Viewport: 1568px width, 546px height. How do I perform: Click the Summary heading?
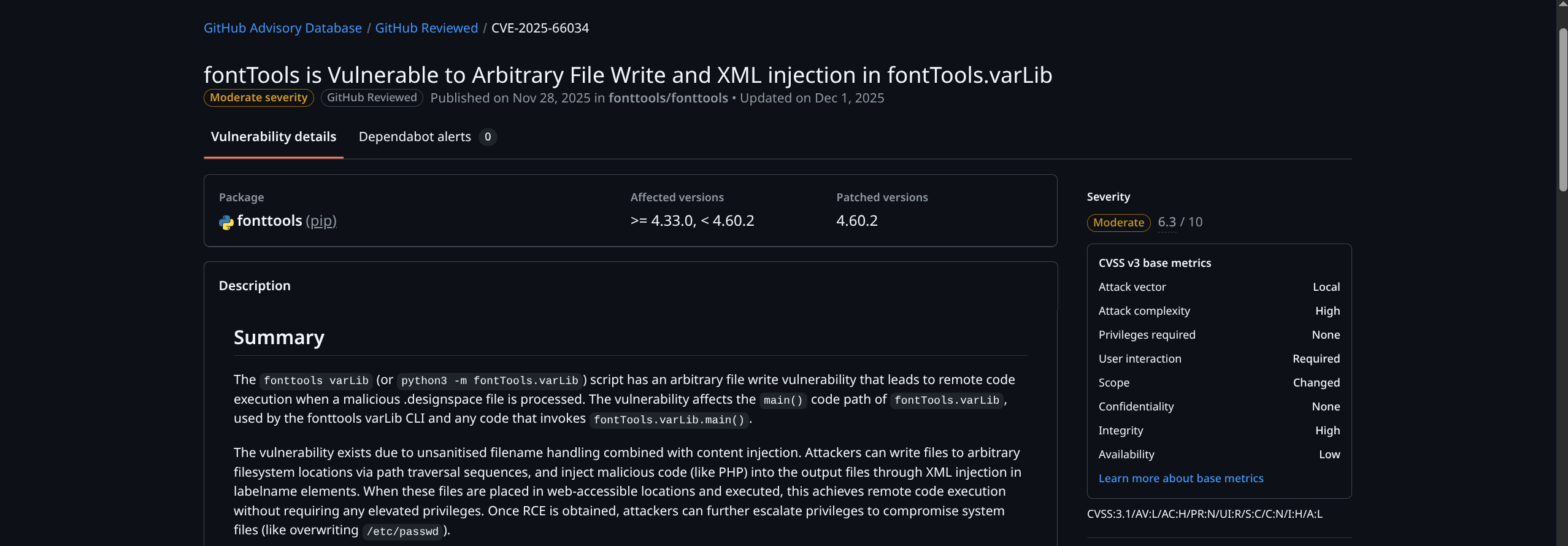(x=279, y=337)
